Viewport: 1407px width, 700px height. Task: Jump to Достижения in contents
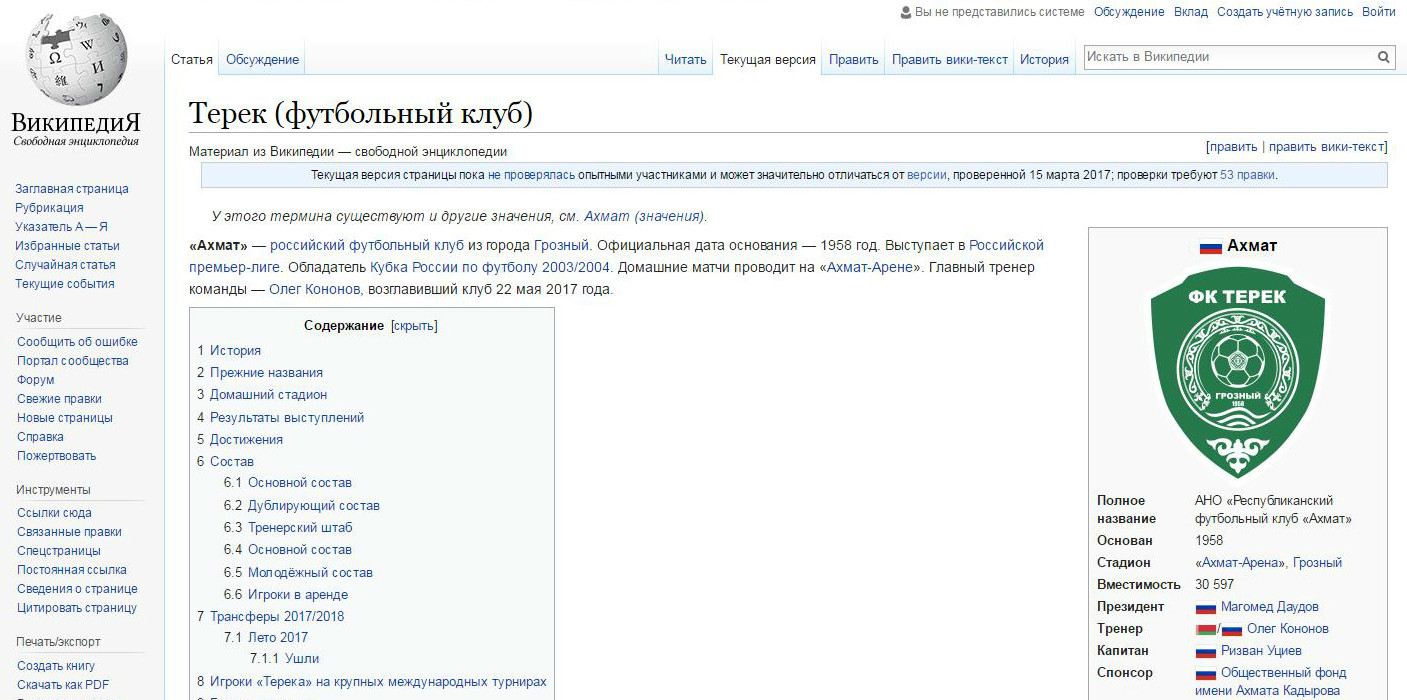tap(246, 440)
